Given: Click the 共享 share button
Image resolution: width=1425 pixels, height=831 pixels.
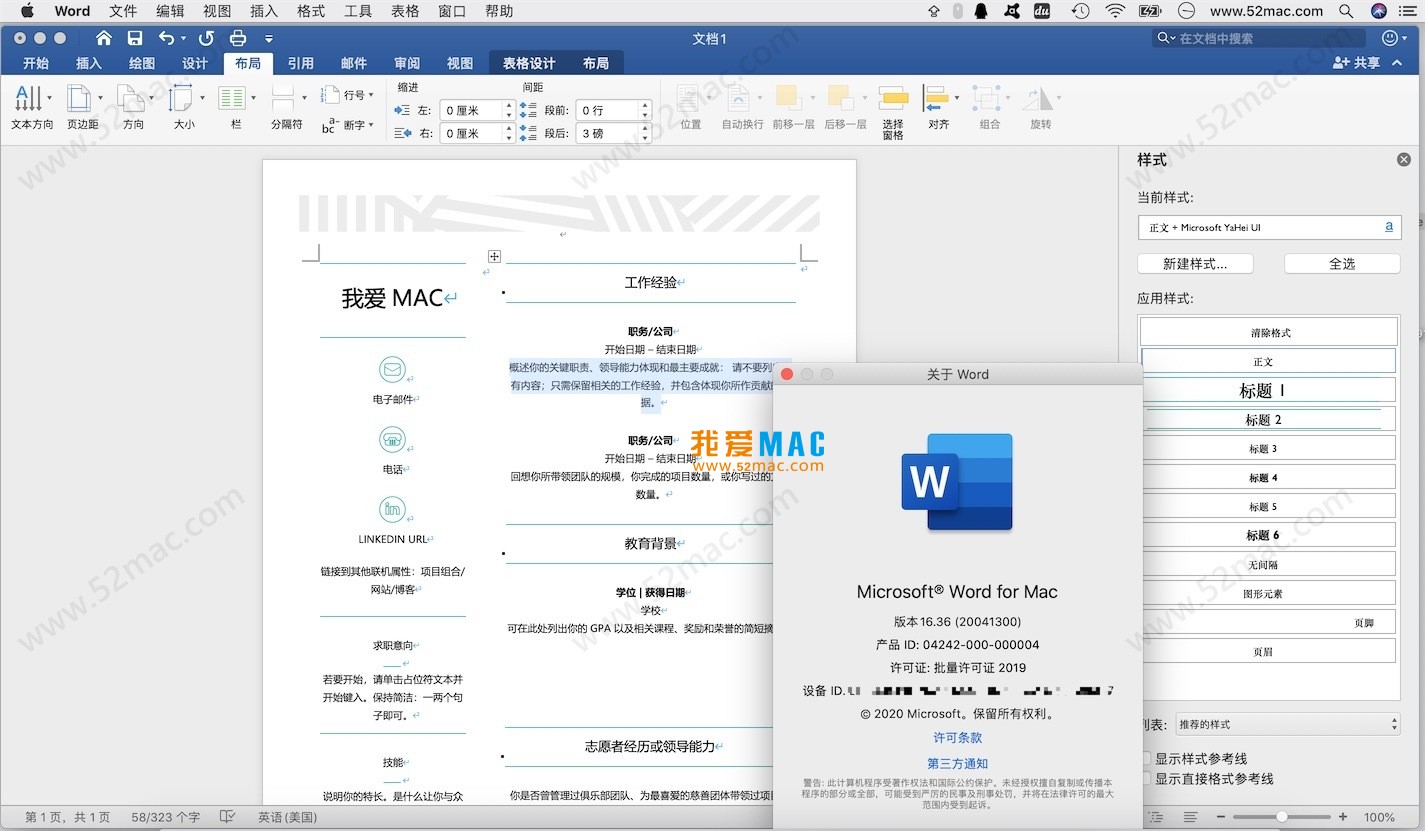Looking at the screenshot, I should (x=1357, y=63).
